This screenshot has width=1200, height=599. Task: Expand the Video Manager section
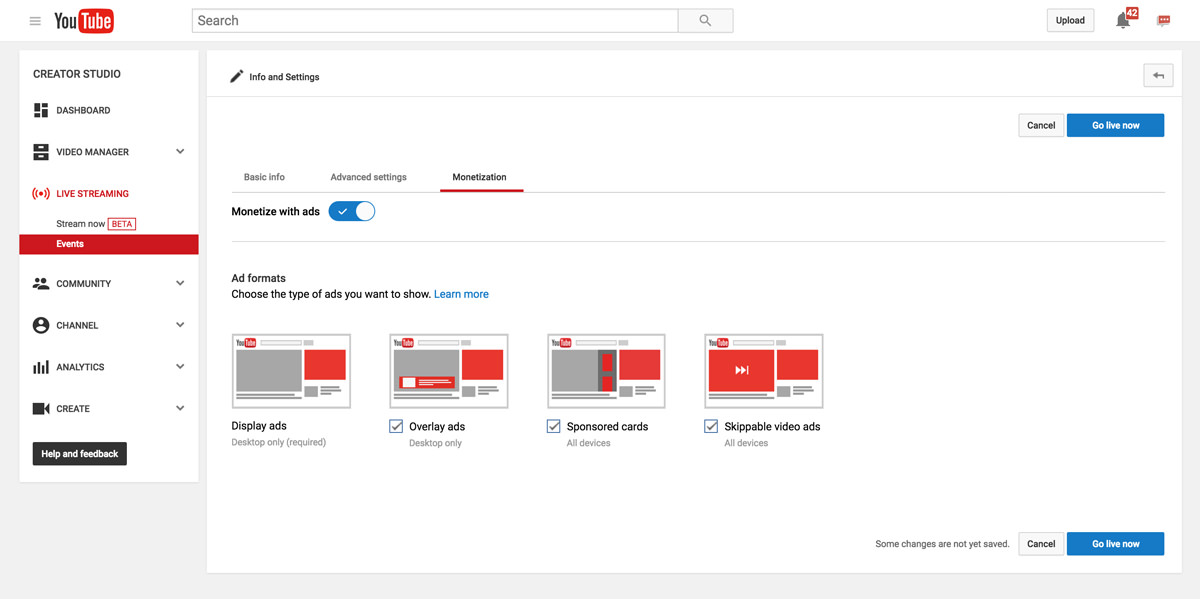(180, 152)
